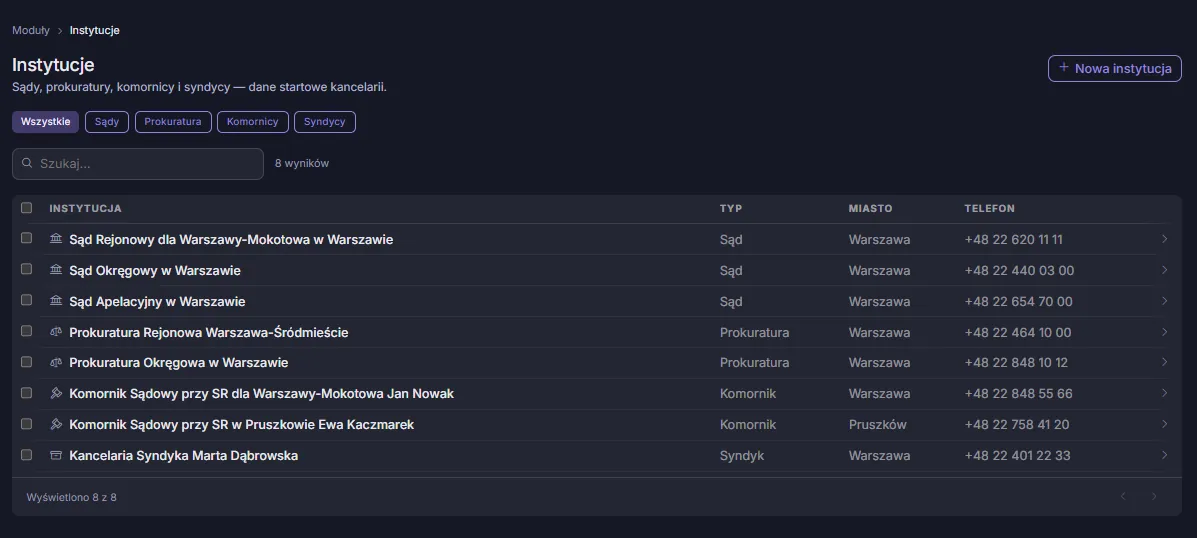Click phone number +48 22 654 70 00
The image size is (1197, 538).
pyautogui.click(x=1018, y=301)
